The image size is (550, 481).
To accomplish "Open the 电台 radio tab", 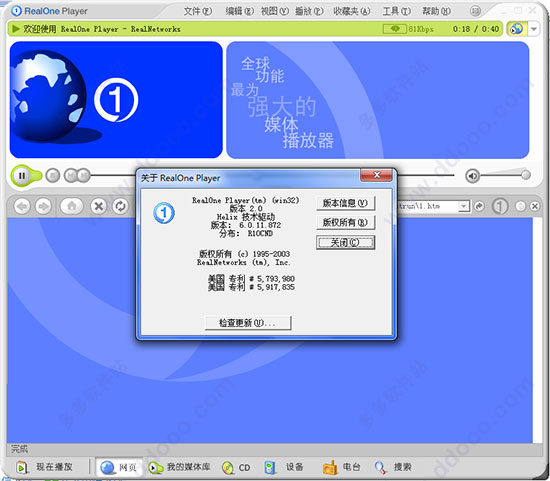I will point(342,467).
